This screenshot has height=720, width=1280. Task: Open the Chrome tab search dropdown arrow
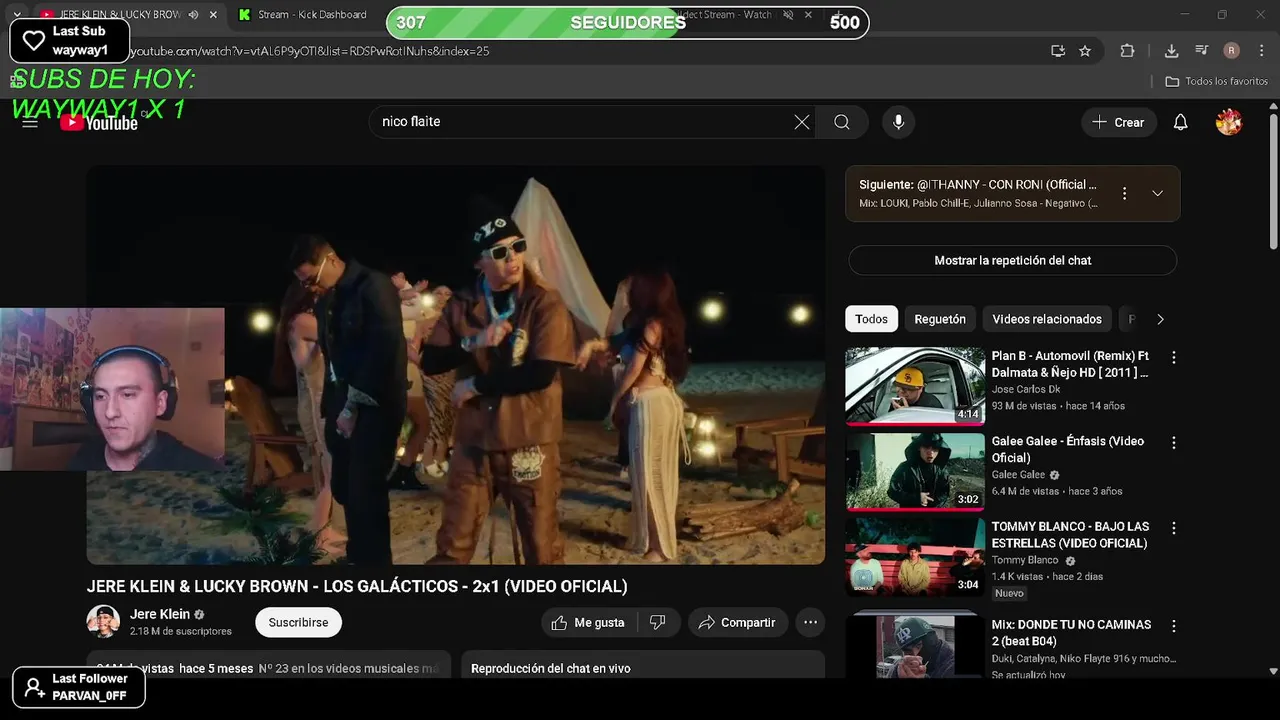pos(17,15)
